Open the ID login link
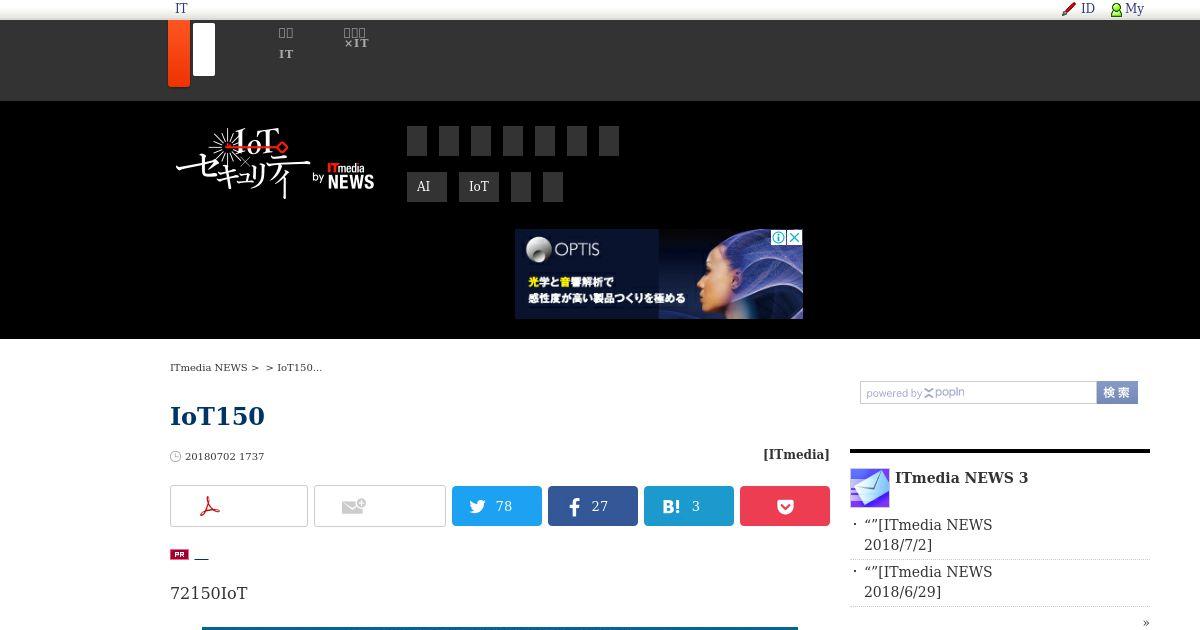 pyautogui.click(x=1088, y=9)
